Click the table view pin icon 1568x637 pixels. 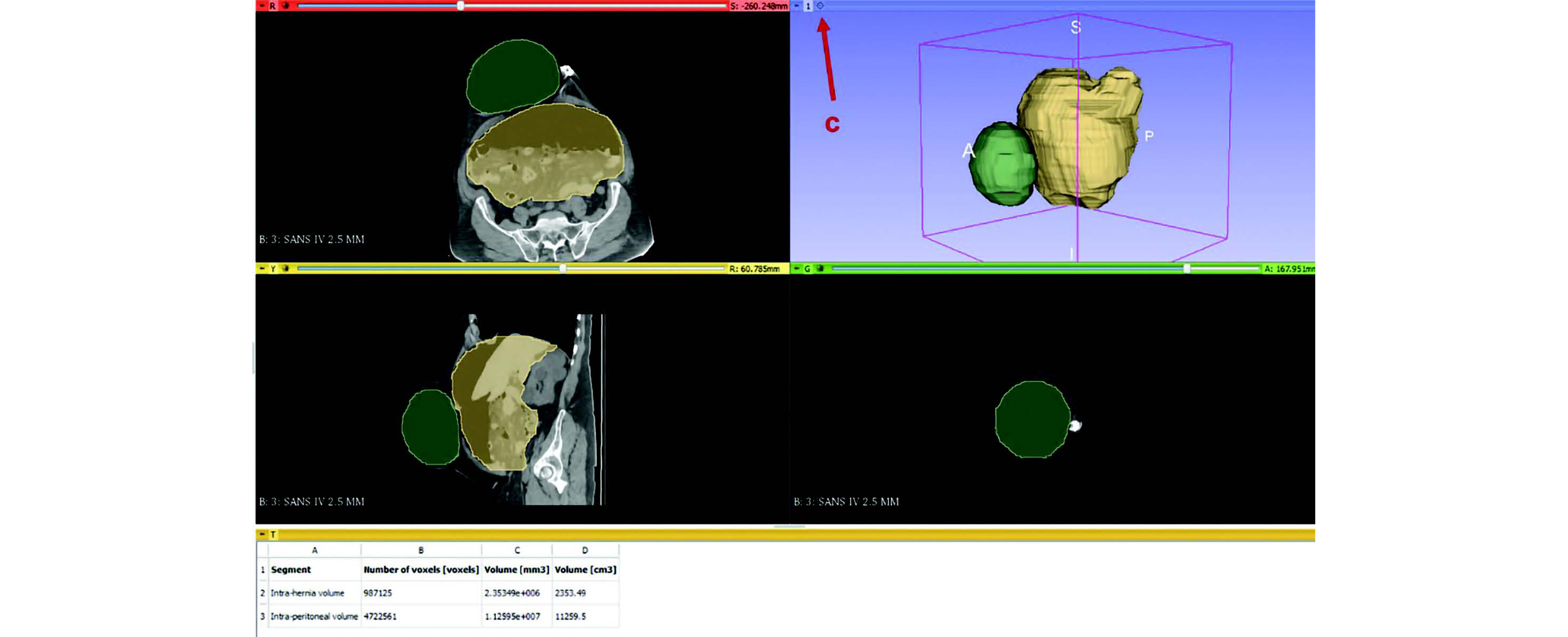(x=262, y=534)
